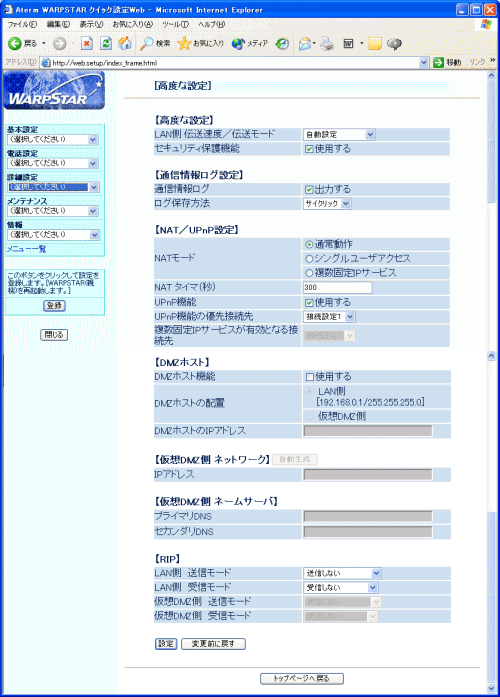The image size is (500, 697).
Task: Open the お気に入り(A) menu
Action: pyautogui.click(x=132, y=24)
